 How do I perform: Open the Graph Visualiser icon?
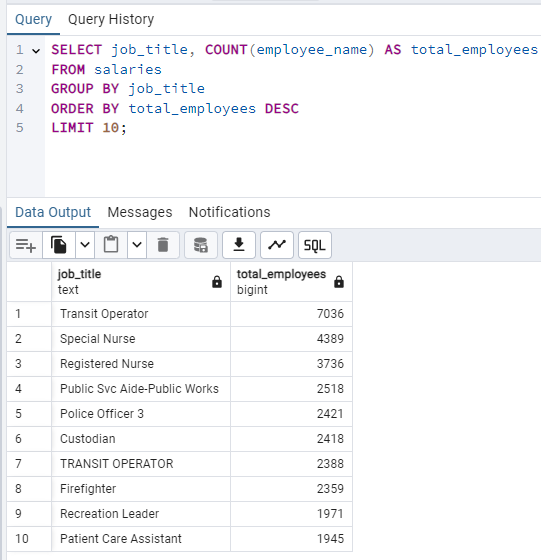(277, 245)
